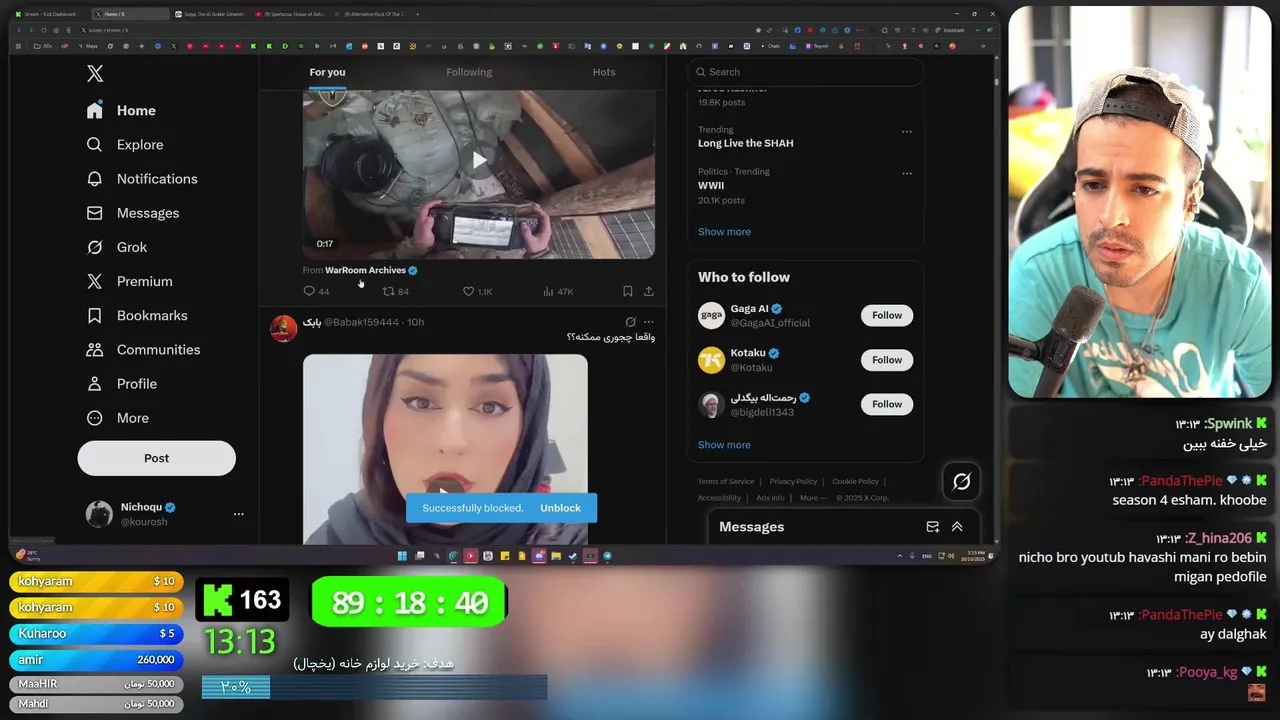The image size is (1280, 720).
Task: Click Show more under Who to follow
Action: [x=724, y=445]
